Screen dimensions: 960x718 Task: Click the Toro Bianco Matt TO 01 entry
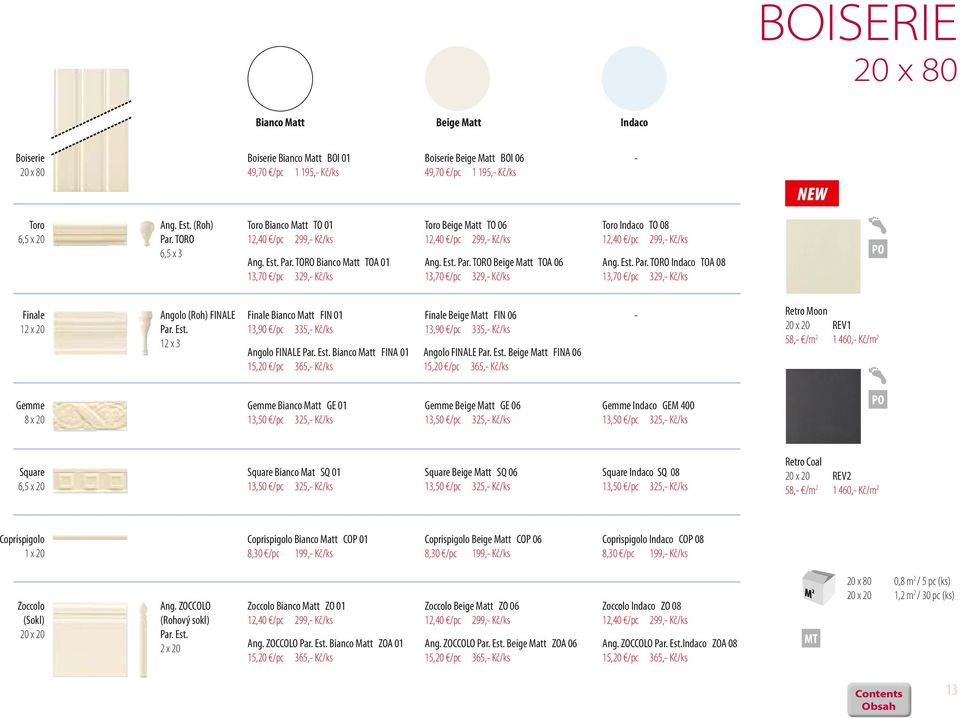tap(290, 226)
